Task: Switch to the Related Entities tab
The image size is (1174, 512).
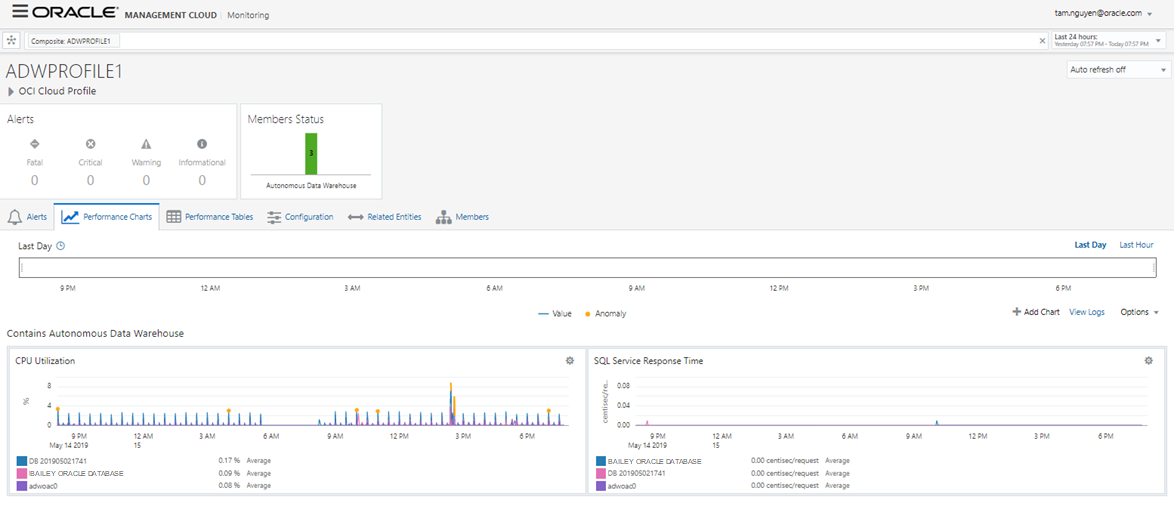Action: point(385,217)
